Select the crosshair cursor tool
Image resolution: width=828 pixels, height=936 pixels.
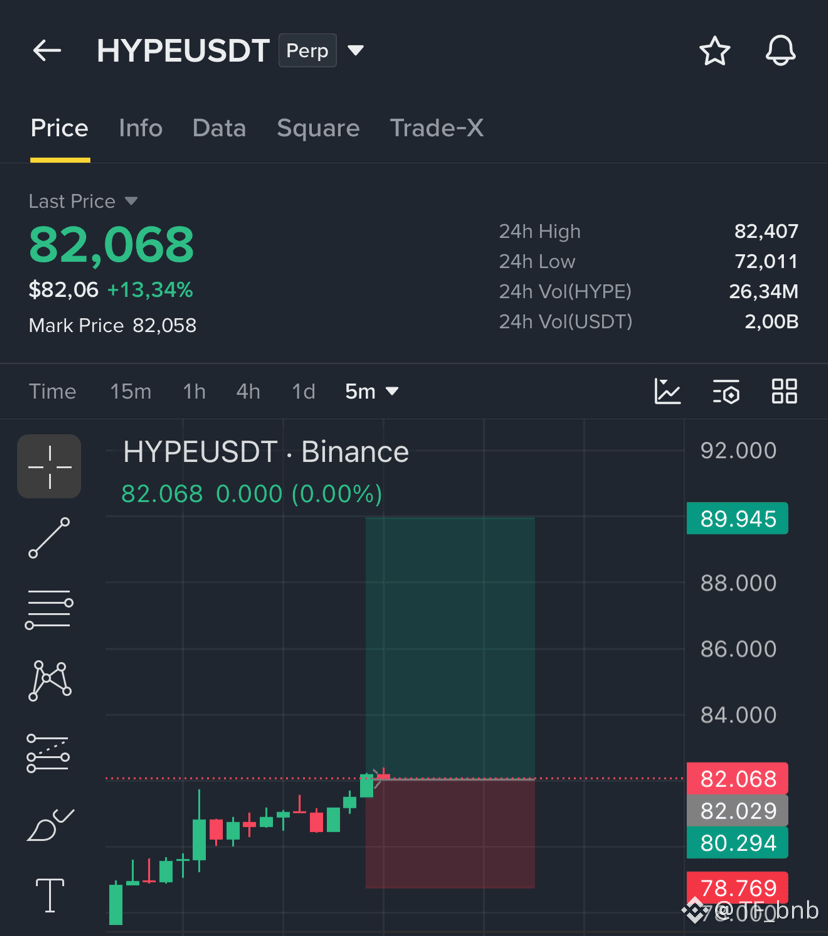49,466
